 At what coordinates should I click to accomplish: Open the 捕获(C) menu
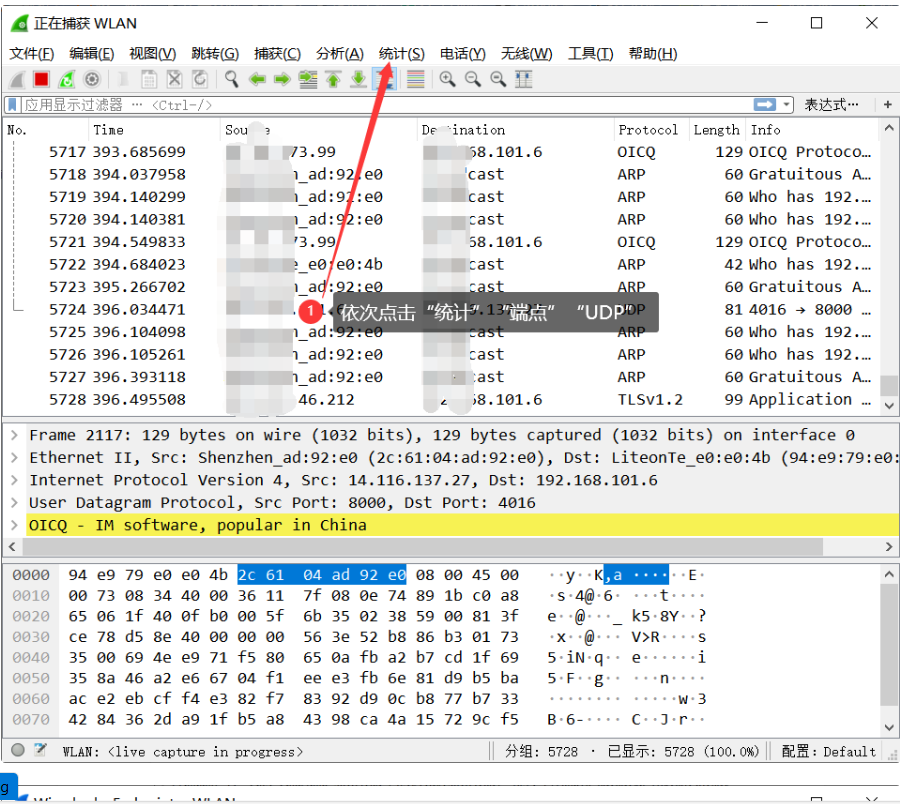(x=277, y=53)
